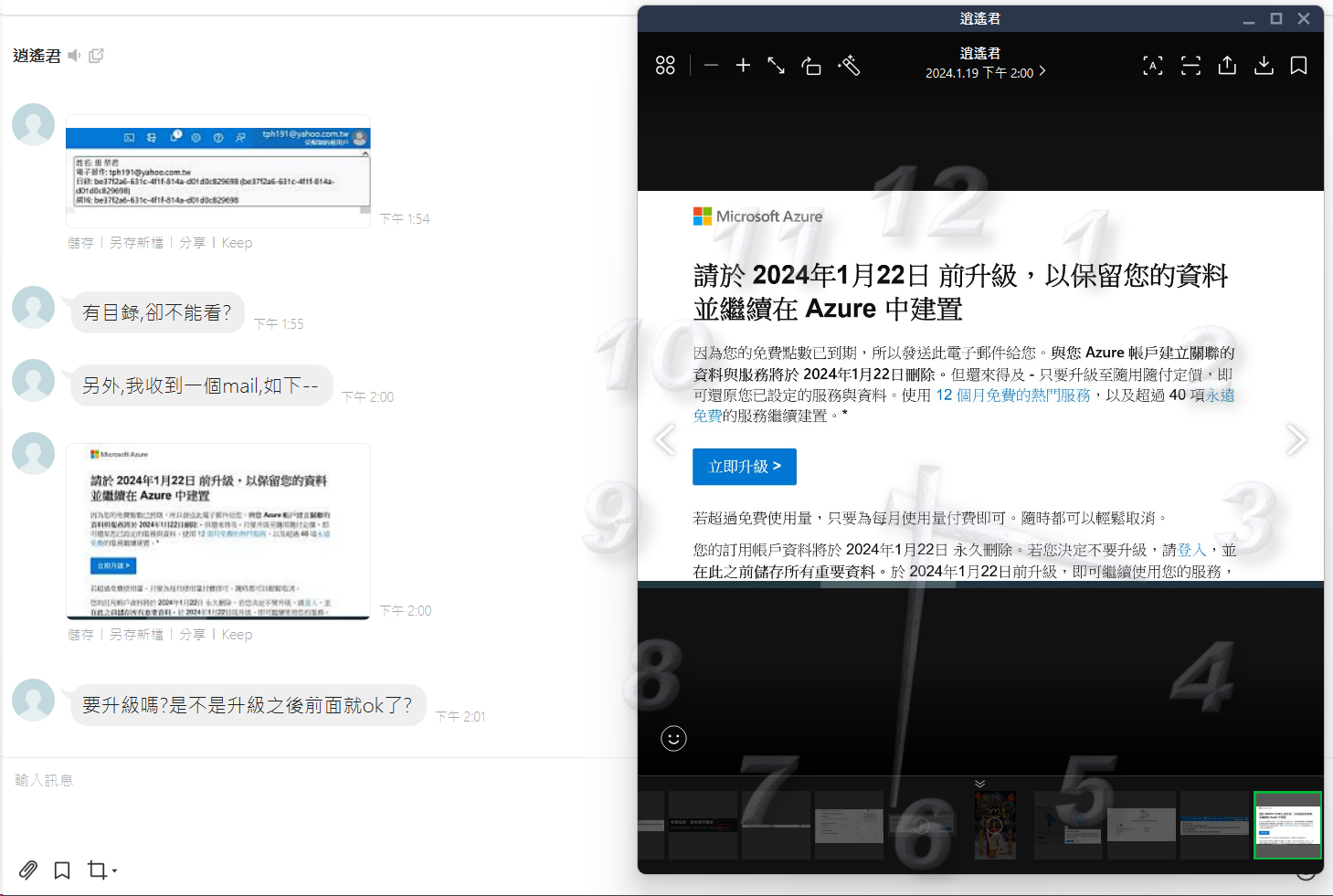Open the yahoo.com.tw email screenshot in chat
1333x896 pixels.
pyautogui.click(x=217, y=171)
